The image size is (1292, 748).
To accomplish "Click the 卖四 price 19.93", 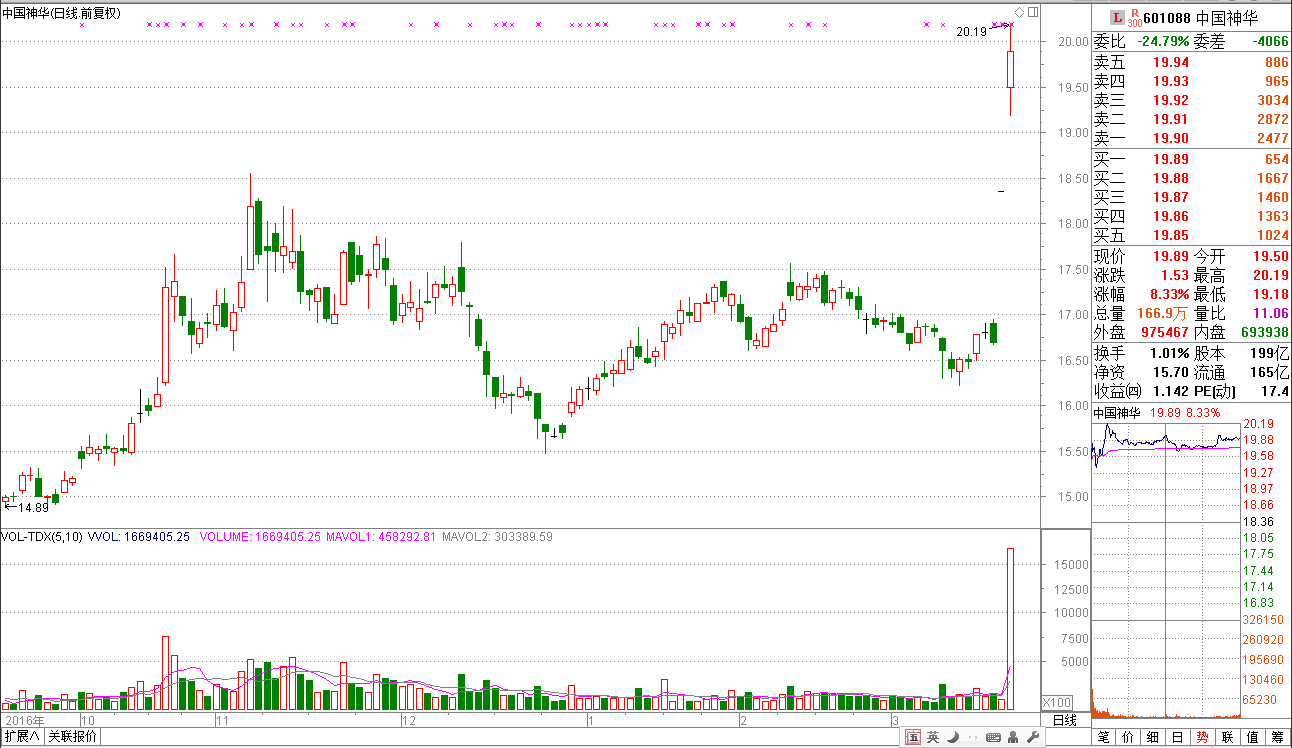I will coord(1171,81).
